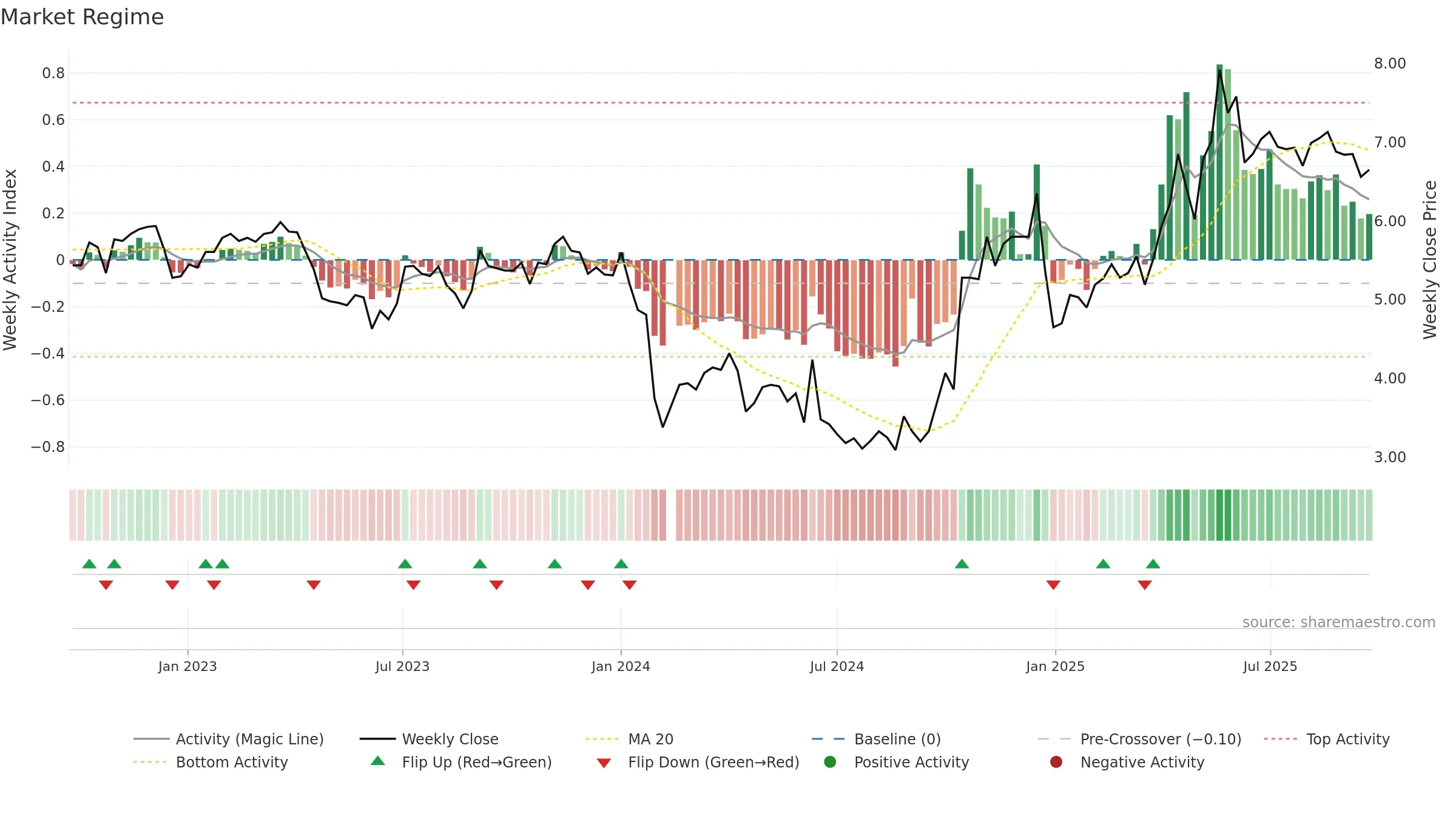Click the Jan 2025 x-axis label

[1056, 666]
